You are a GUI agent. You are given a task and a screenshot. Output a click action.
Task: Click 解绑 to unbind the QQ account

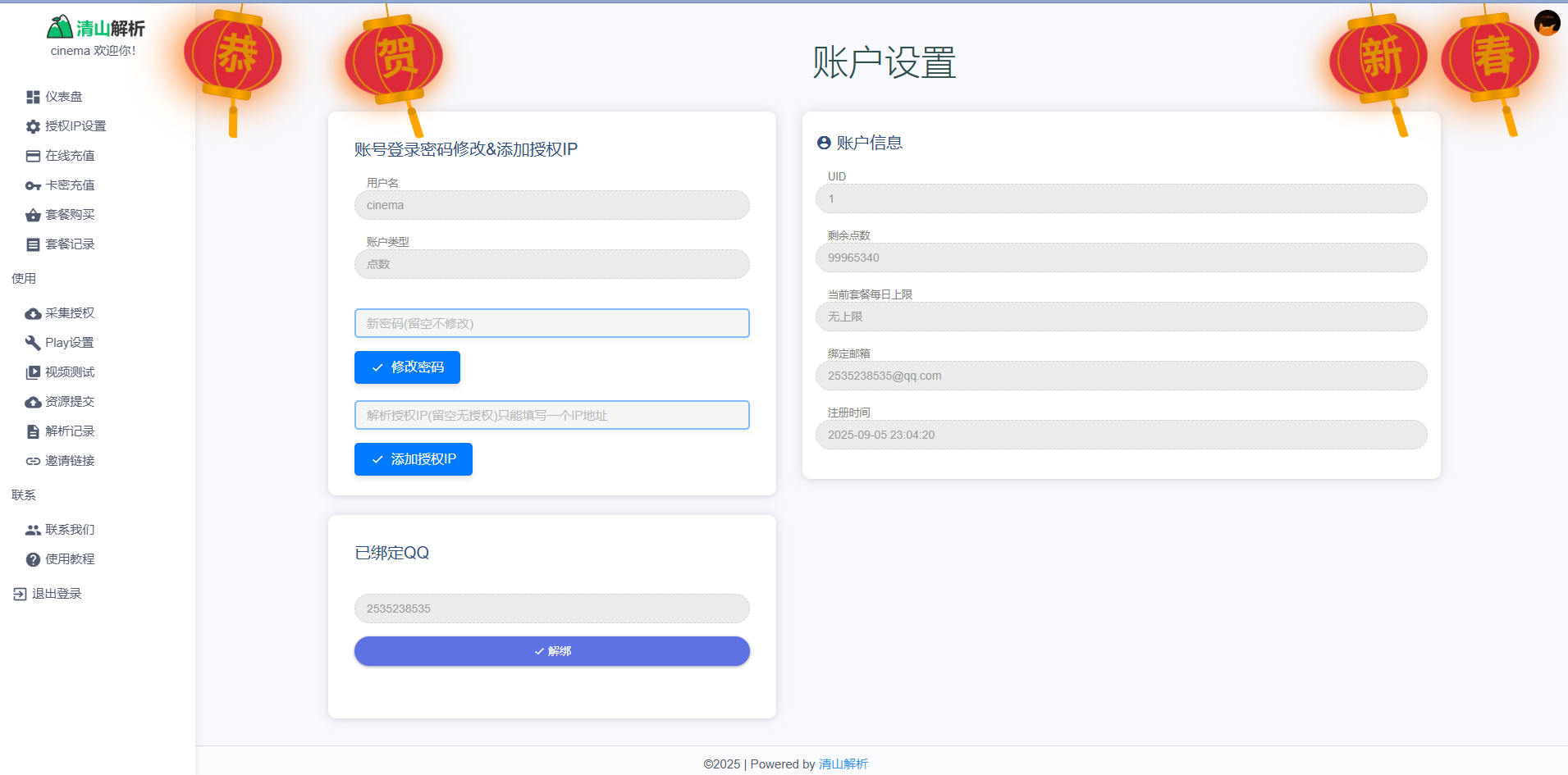[x=551, y=650]
